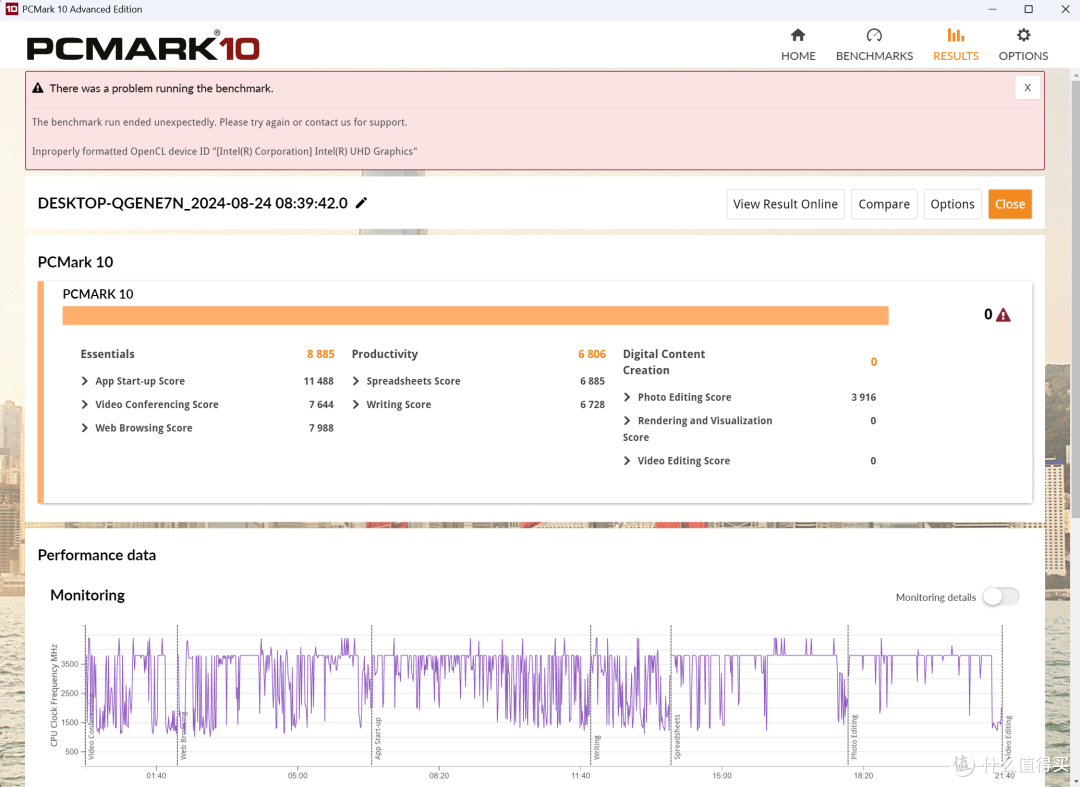Open the Options gear icon

coord(1024,35)
